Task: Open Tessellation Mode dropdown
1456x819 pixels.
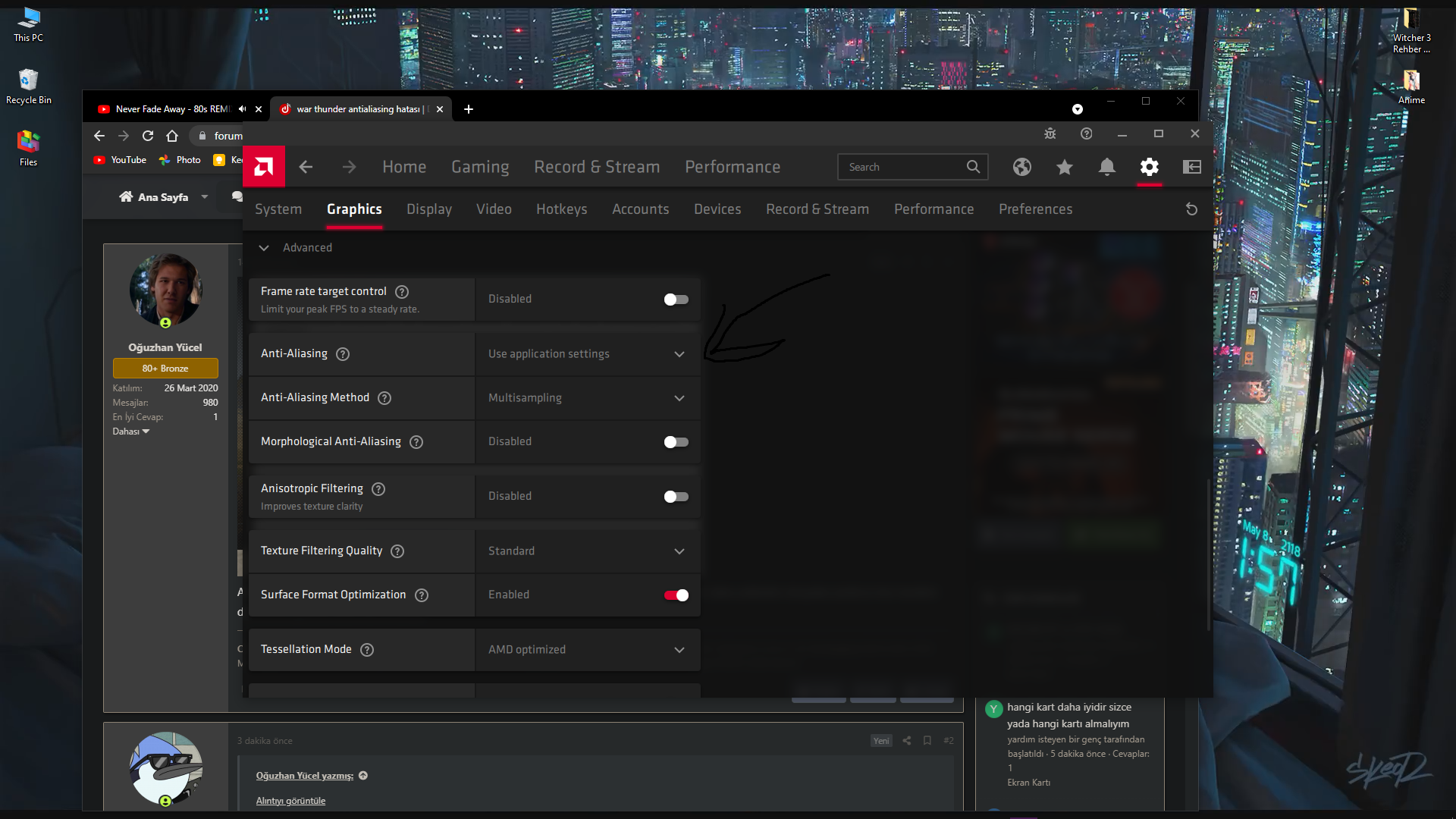Action: (588, 650)
